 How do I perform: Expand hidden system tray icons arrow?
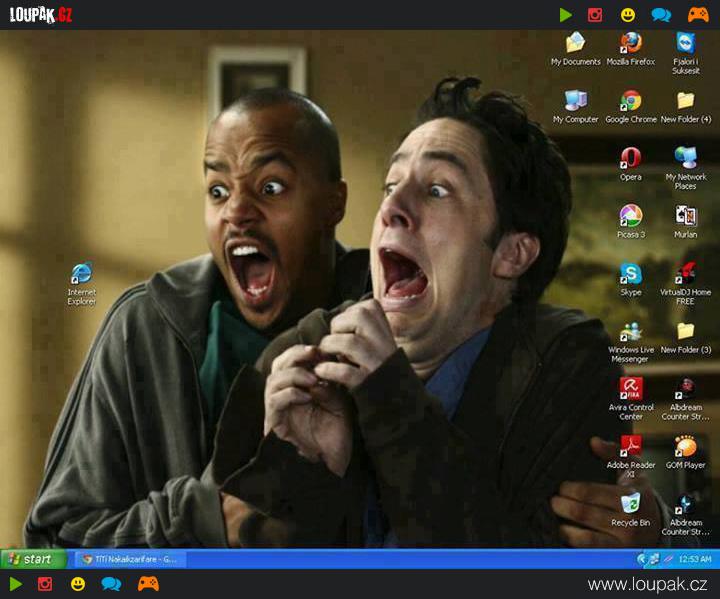tap(642, 559)
